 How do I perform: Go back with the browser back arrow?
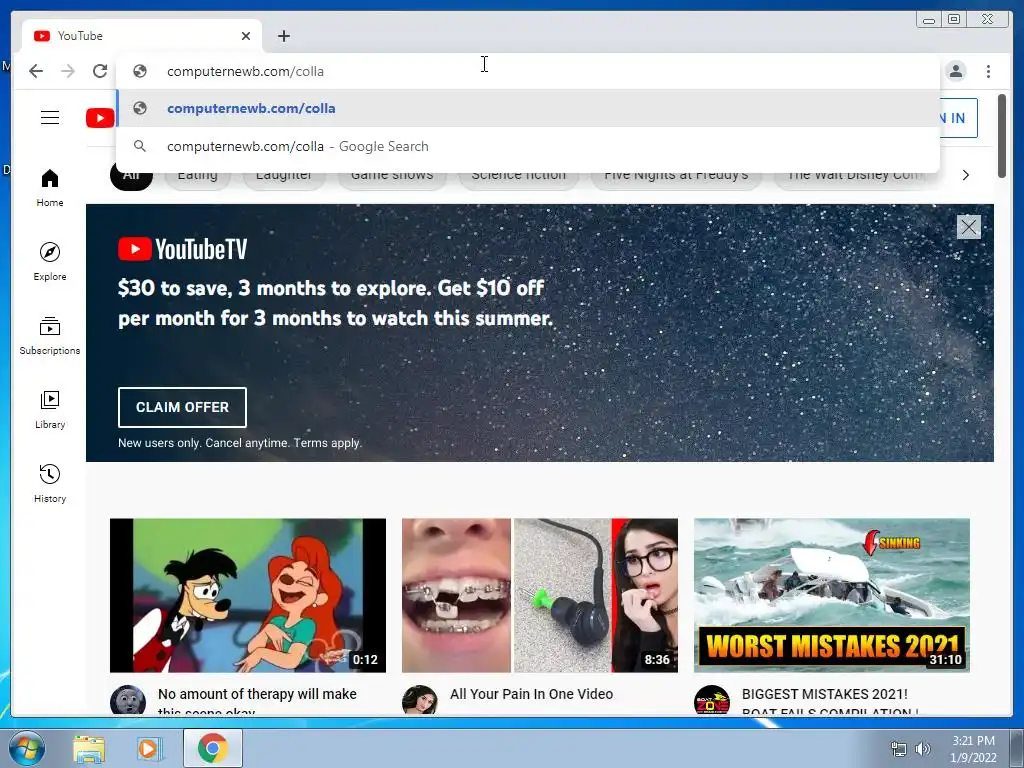[x=36, y=71]
